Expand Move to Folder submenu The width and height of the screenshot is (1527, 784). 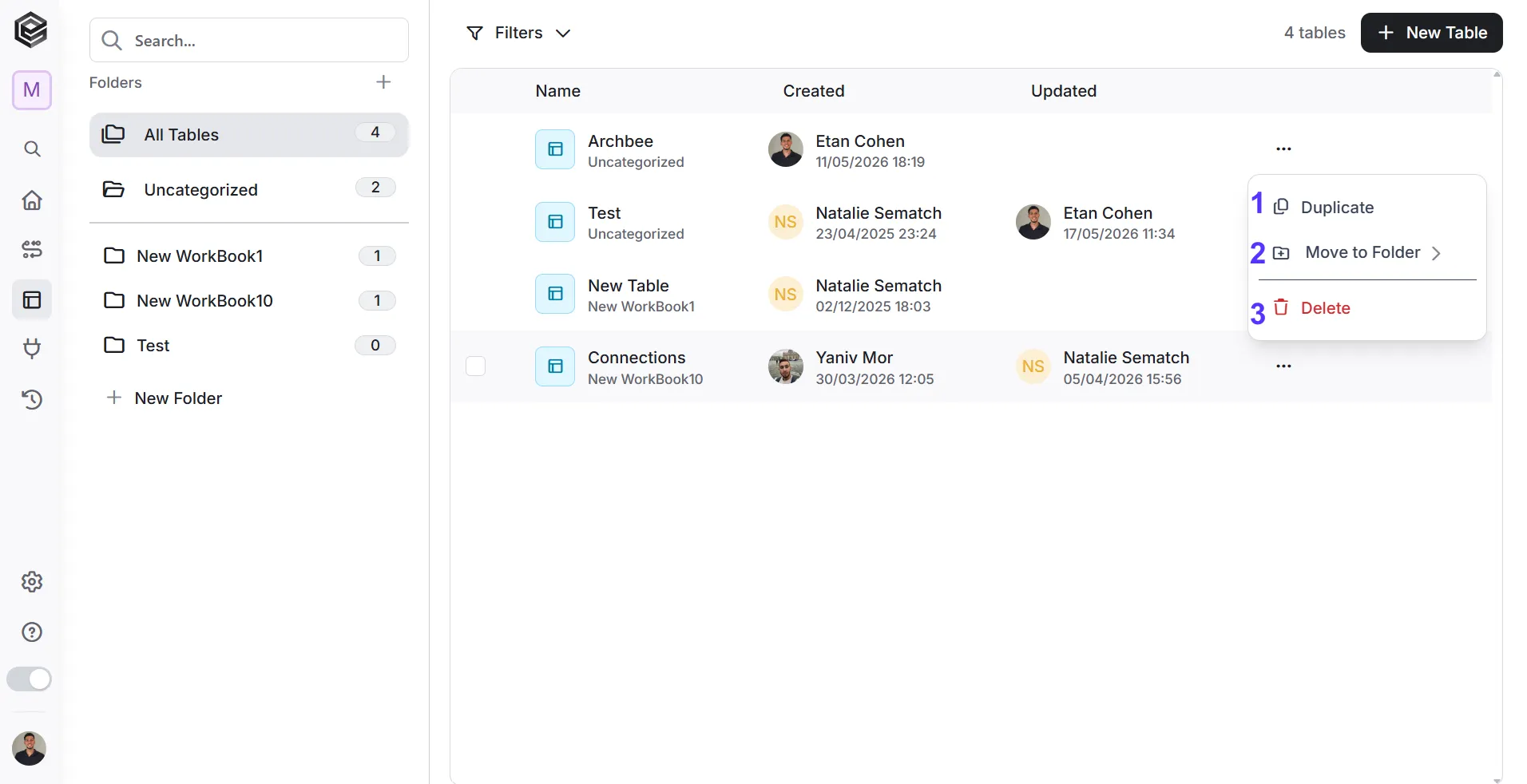click(x=1366, y=253)
